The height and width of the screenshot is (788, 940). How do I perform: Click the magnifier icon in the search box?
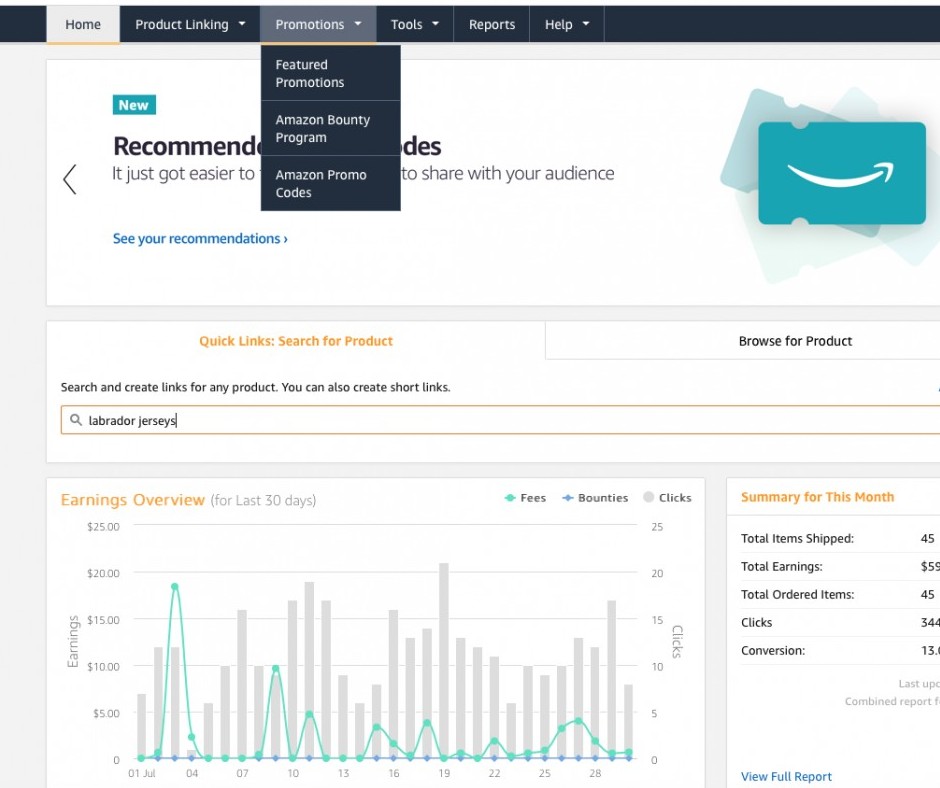[x=76, y=420]
